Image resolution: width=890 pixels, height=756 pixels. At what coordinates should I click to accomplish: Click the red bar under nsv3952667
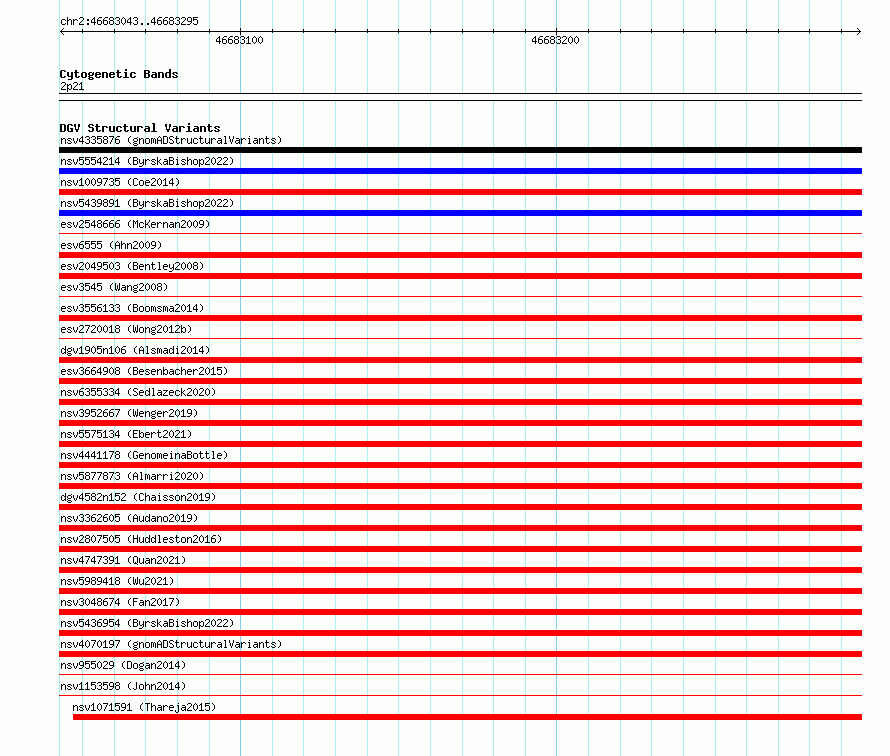(460, 423)
